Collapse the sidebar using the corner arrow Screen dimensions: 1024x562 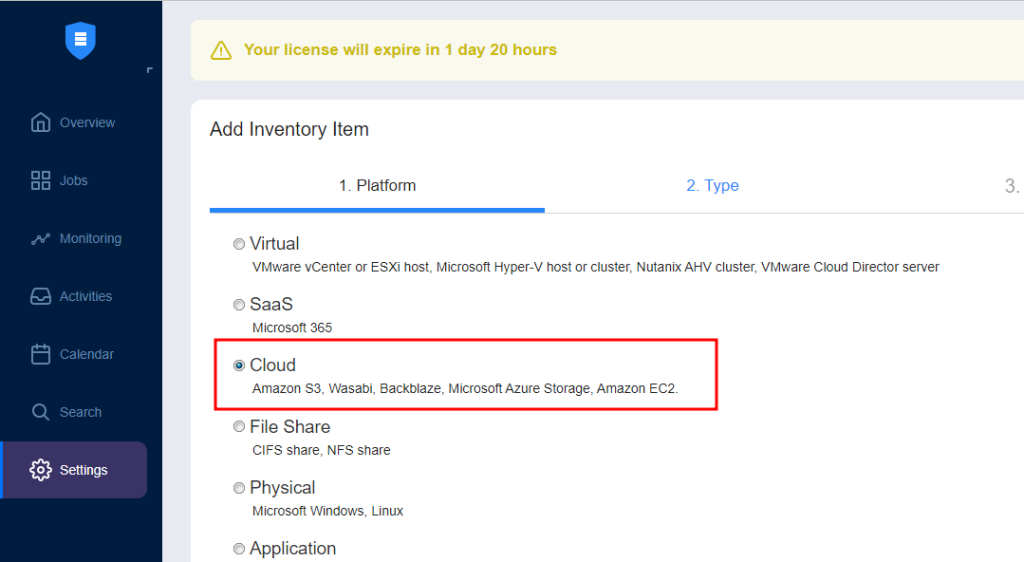tap(150, 70)
